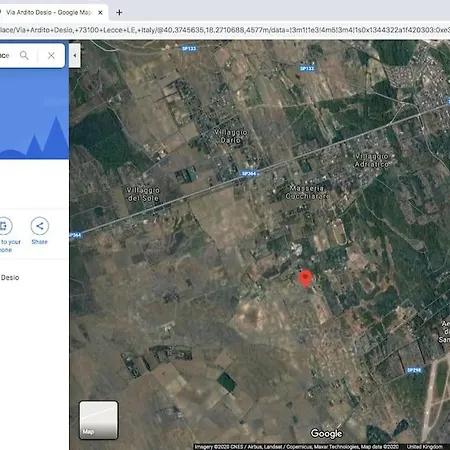
Task: Click the blue header image in panel
Action: (34, 114)
